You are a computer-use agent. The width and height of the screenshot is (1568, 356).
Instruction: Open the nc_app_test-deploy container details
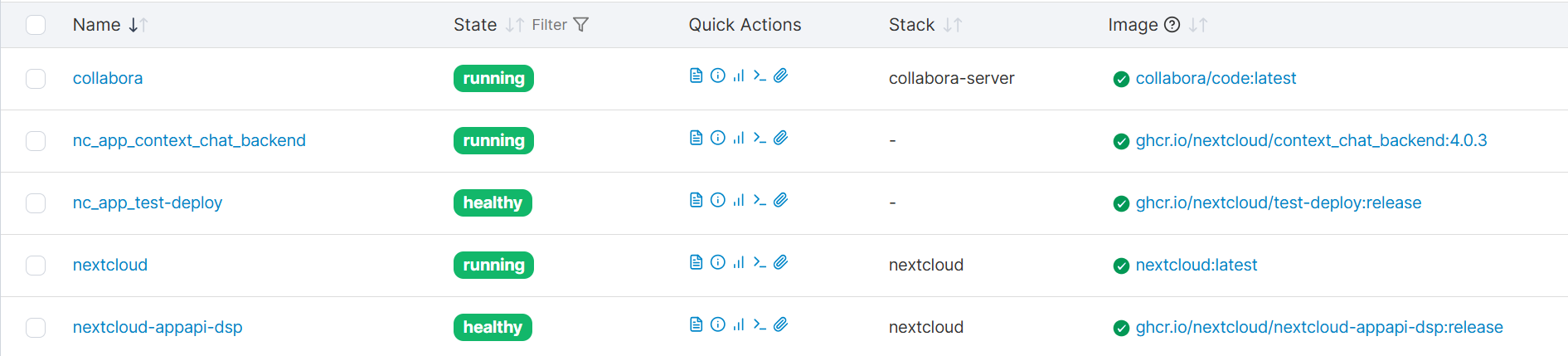(148, 202)
